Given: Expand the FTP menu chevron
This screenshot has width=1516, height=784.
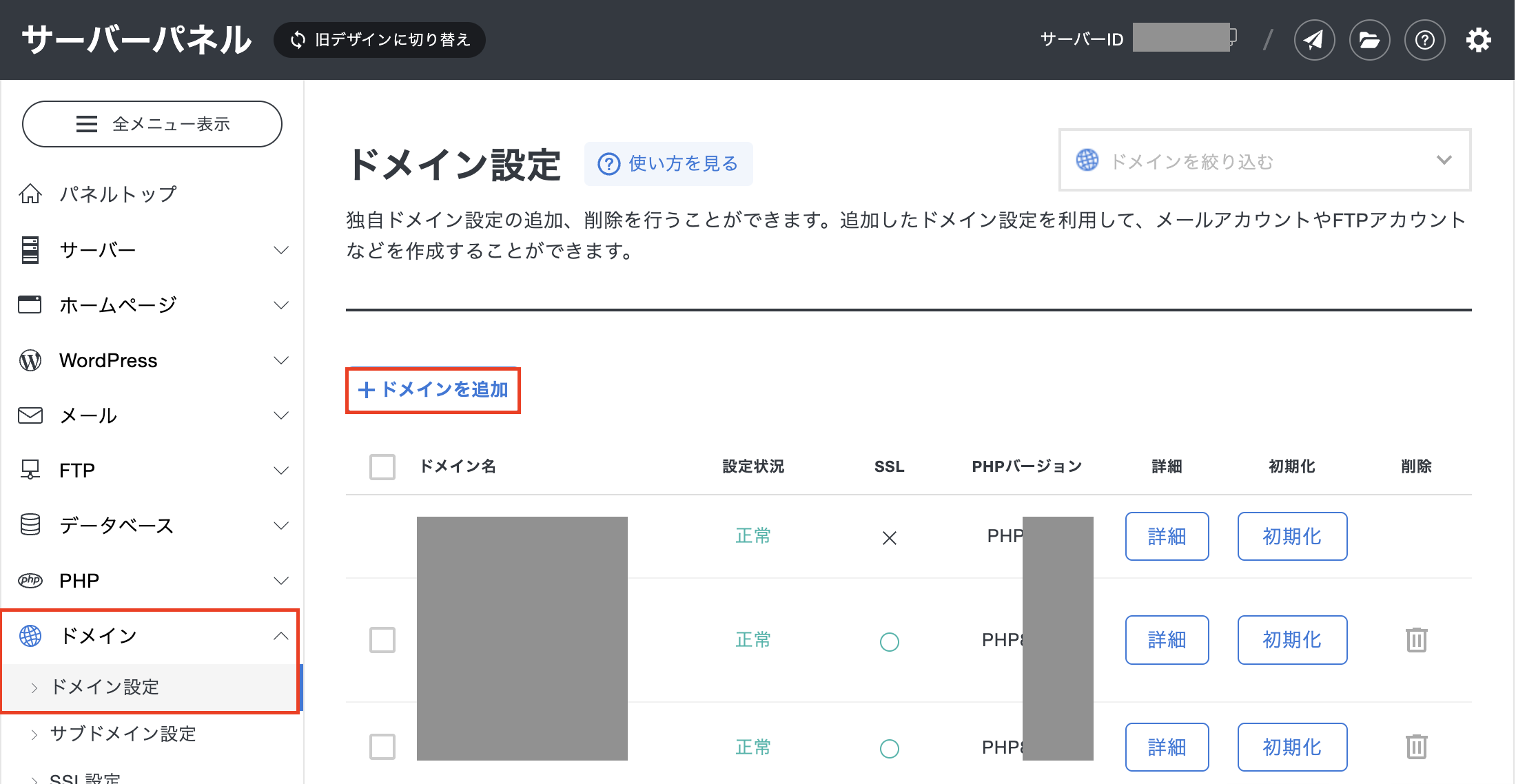Looking at the screenshot, I should click(x=280, y=470).
